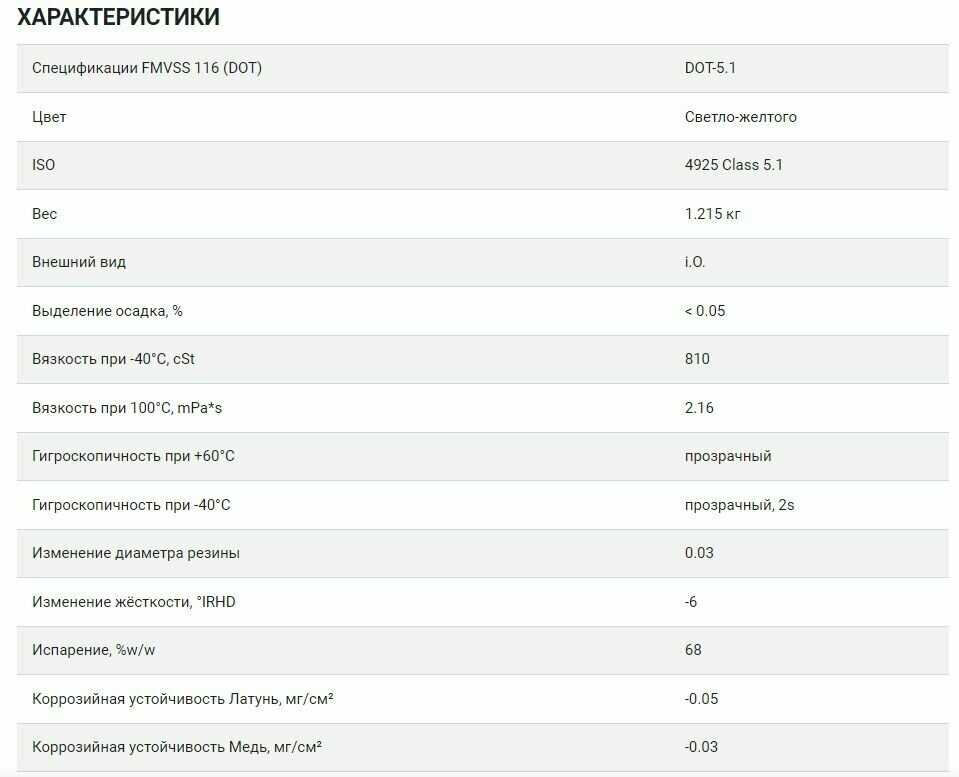Click the 1.215 кг weight value
The image size is (959, 777).
tap(712, 214)
